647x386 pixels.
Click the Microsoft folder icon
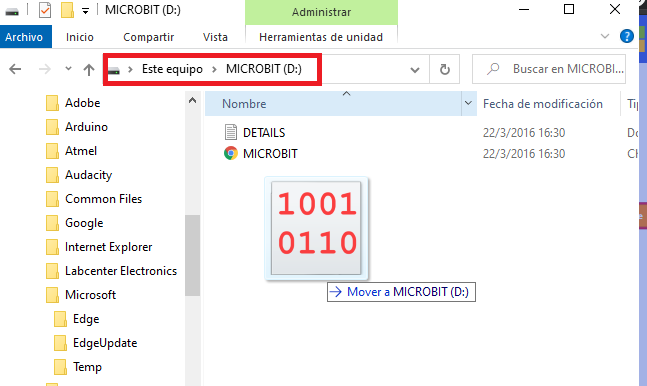pyautogui.click(x=52, y=294)
